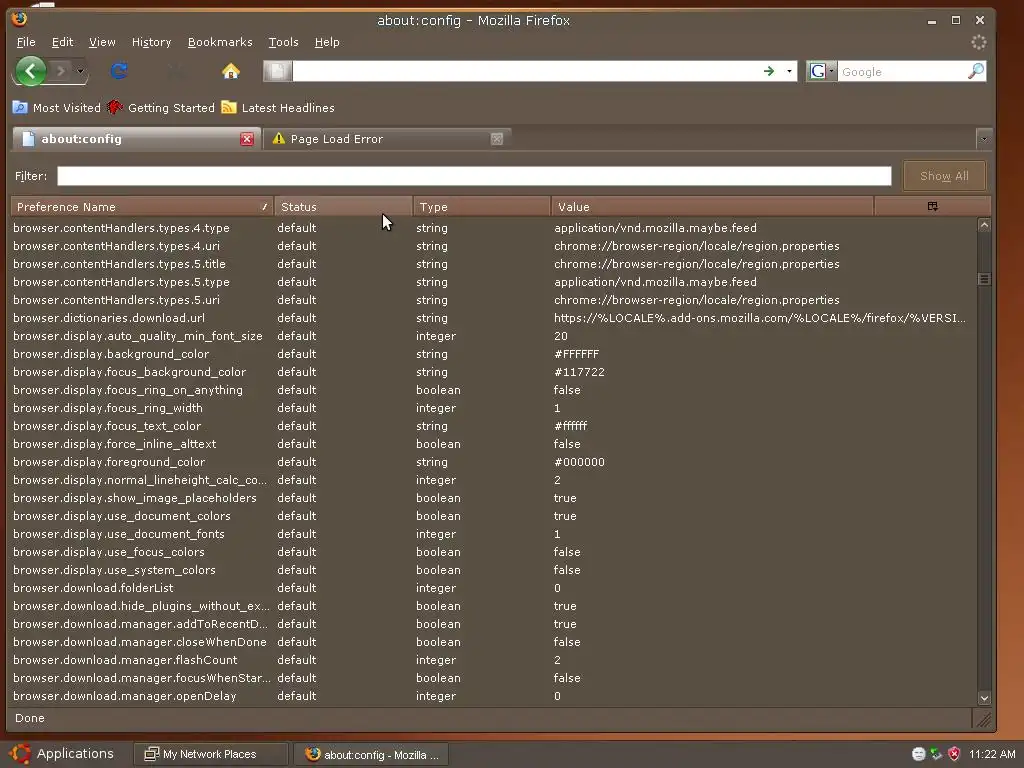Open the File menu
This screenshot has height=768, width=1024.
coord(26,42)
